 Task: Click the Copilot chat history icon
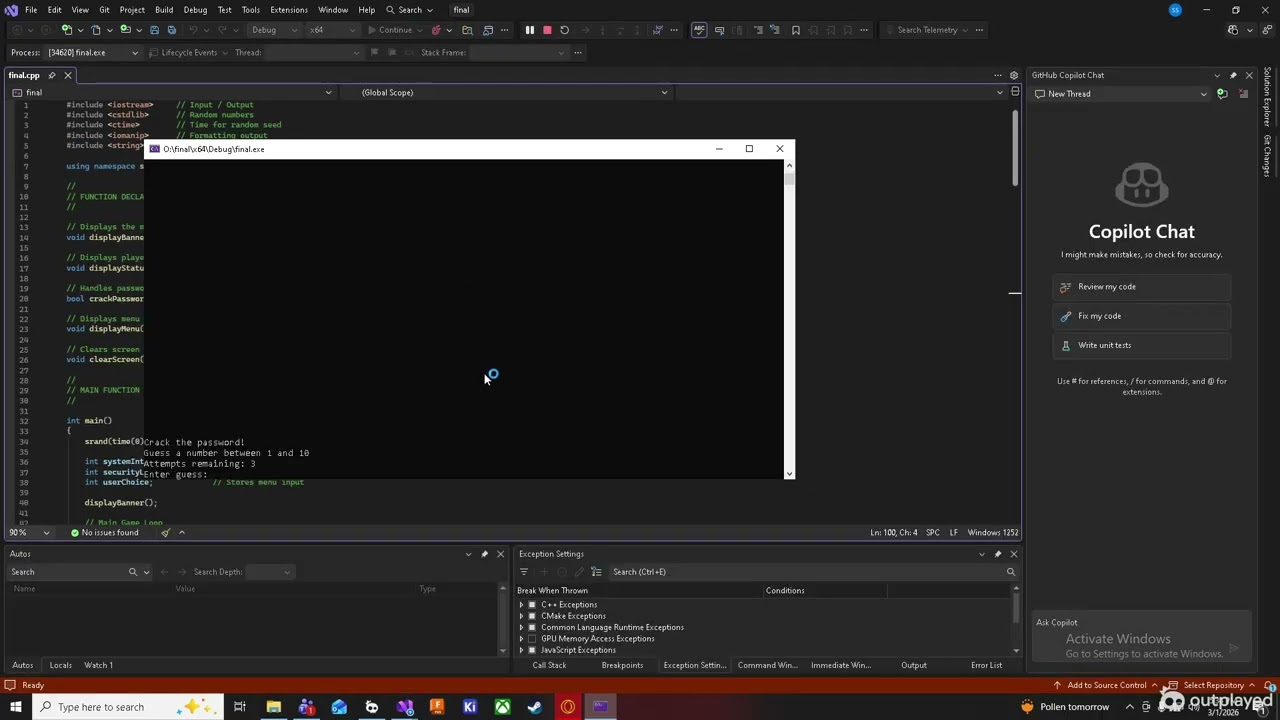[x=1243, y=94]
